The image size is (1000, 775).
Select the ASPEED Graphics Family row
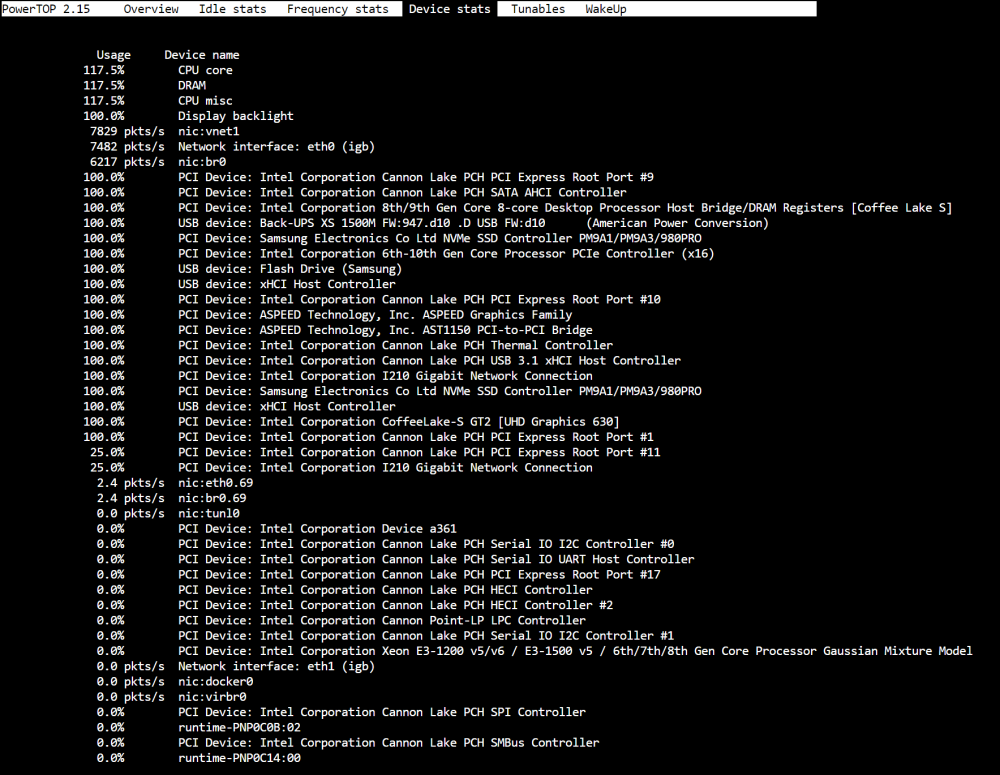pos(328,315)
